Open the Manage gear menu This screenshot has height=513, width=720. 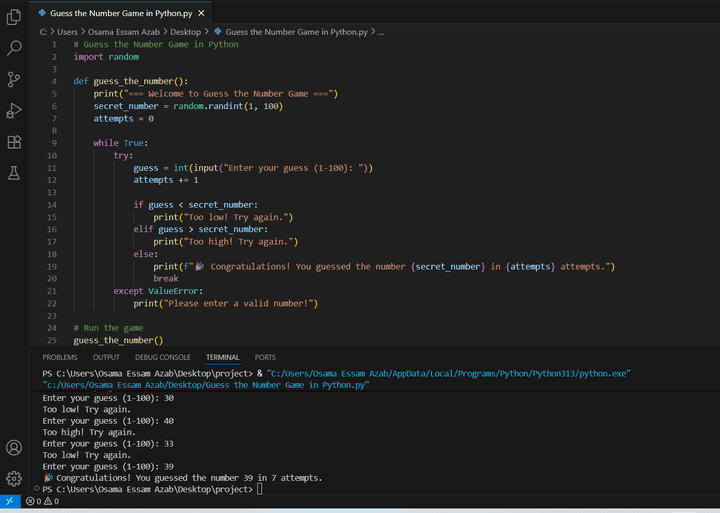point(14,478)
